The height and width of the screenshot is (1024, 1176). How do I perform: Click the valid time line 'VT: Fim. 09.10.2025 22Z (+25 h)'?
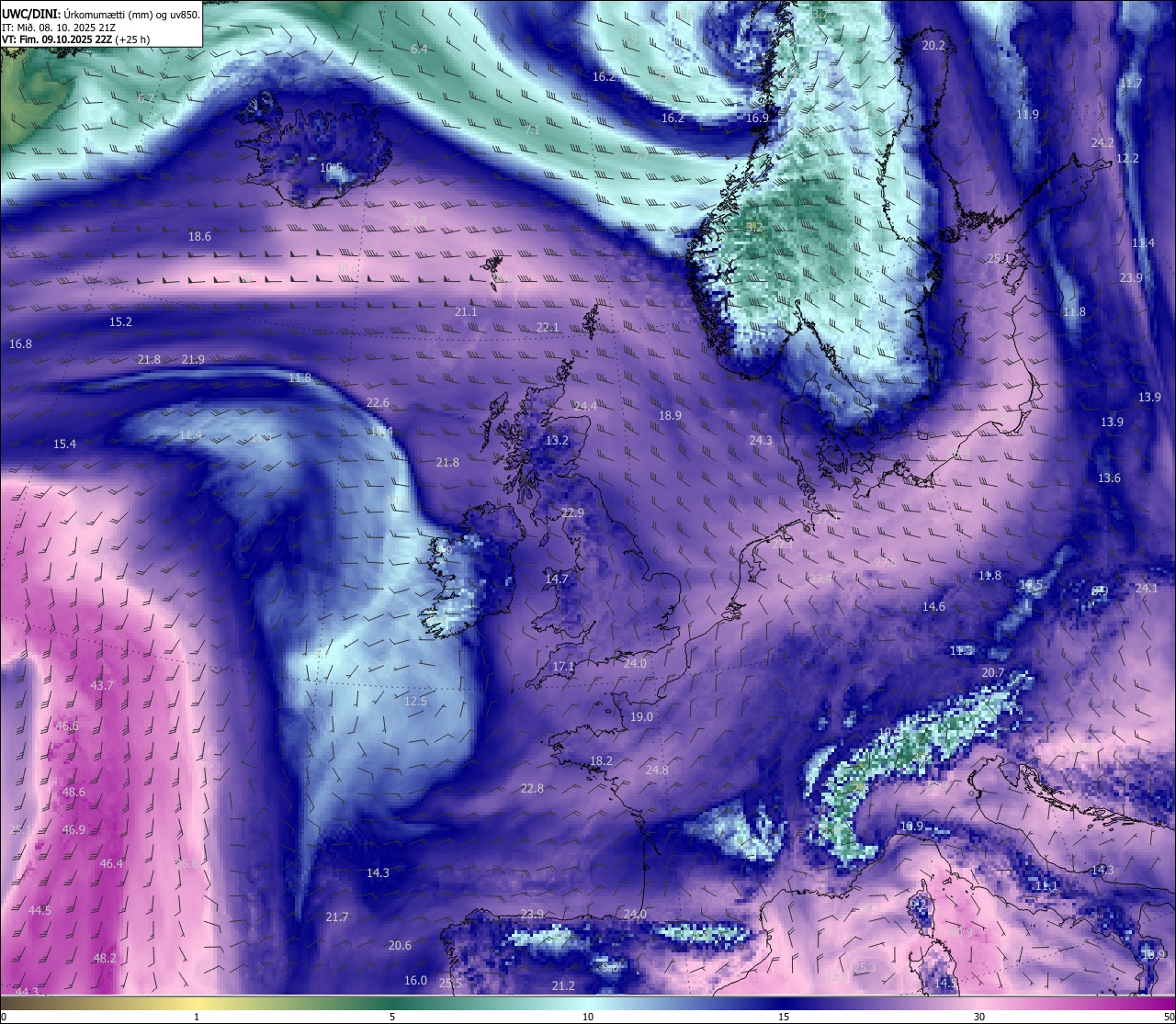[75, 39]
